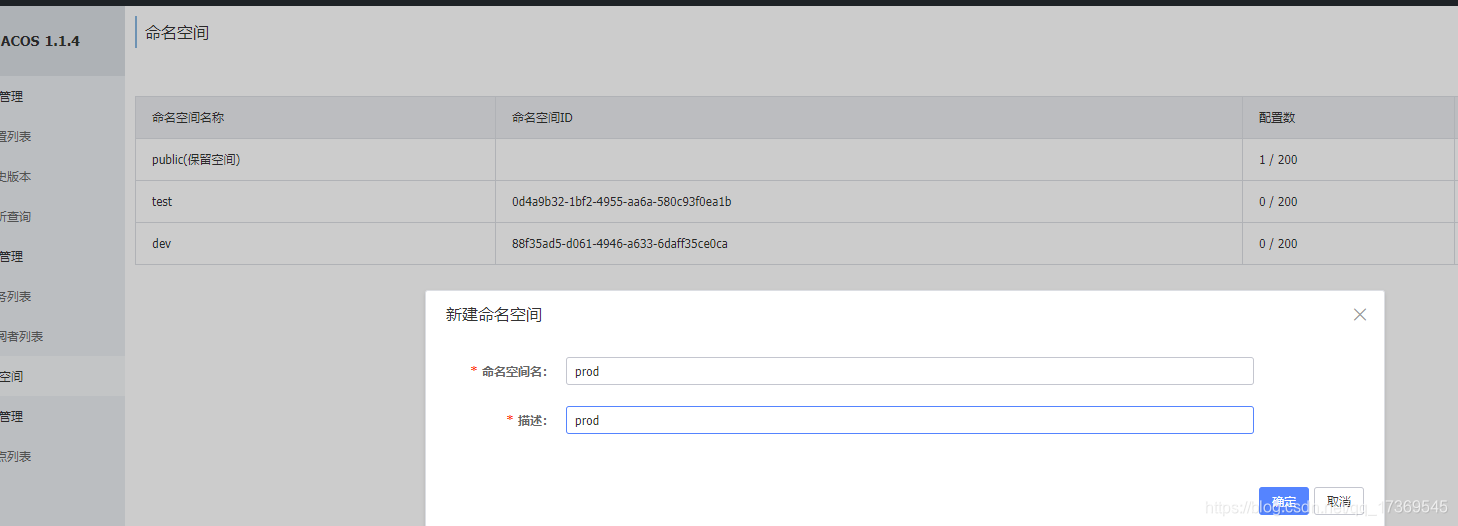Focus the 描述 description input field
The image size is (1458, 526).
909,420
